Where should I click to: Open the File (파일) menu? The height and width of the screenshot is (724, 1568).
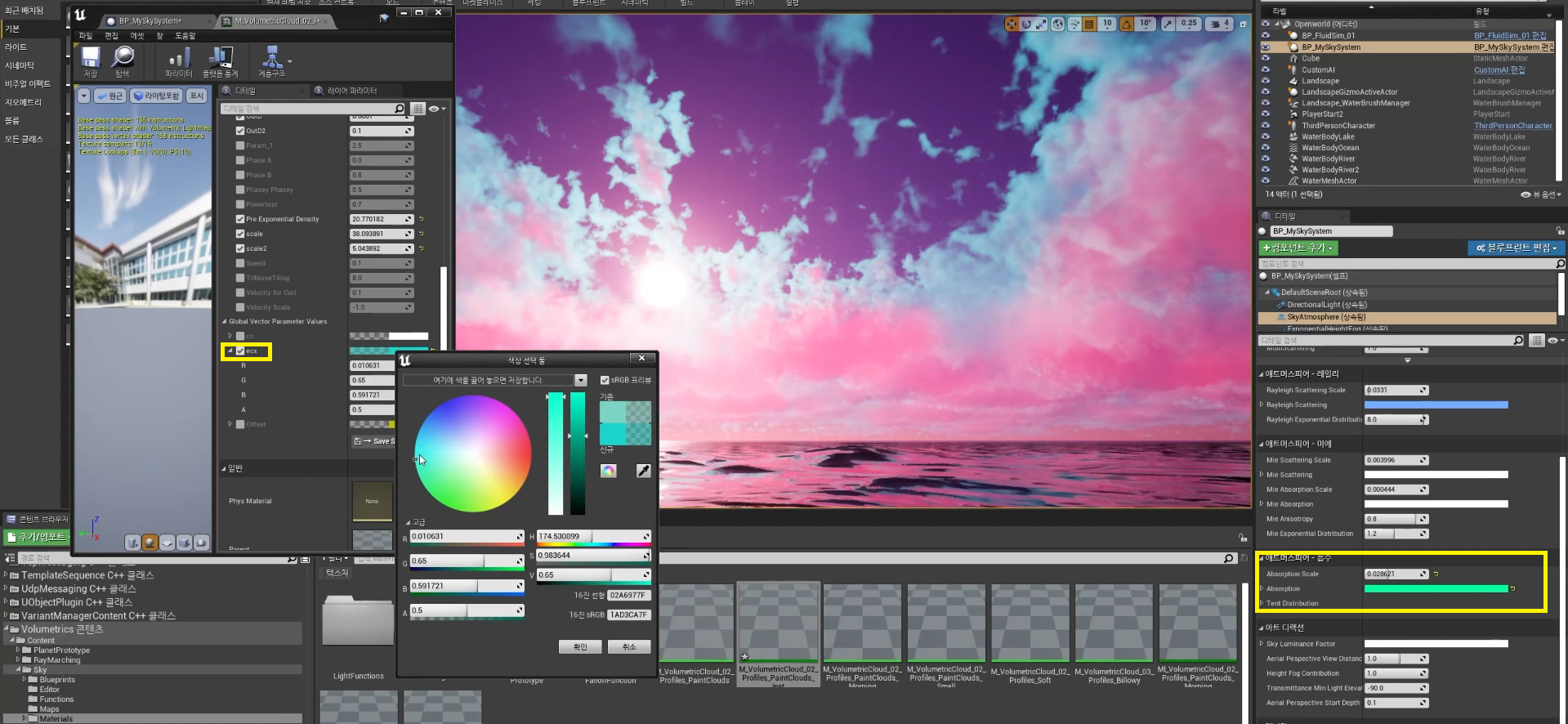(x=86, y=36)
